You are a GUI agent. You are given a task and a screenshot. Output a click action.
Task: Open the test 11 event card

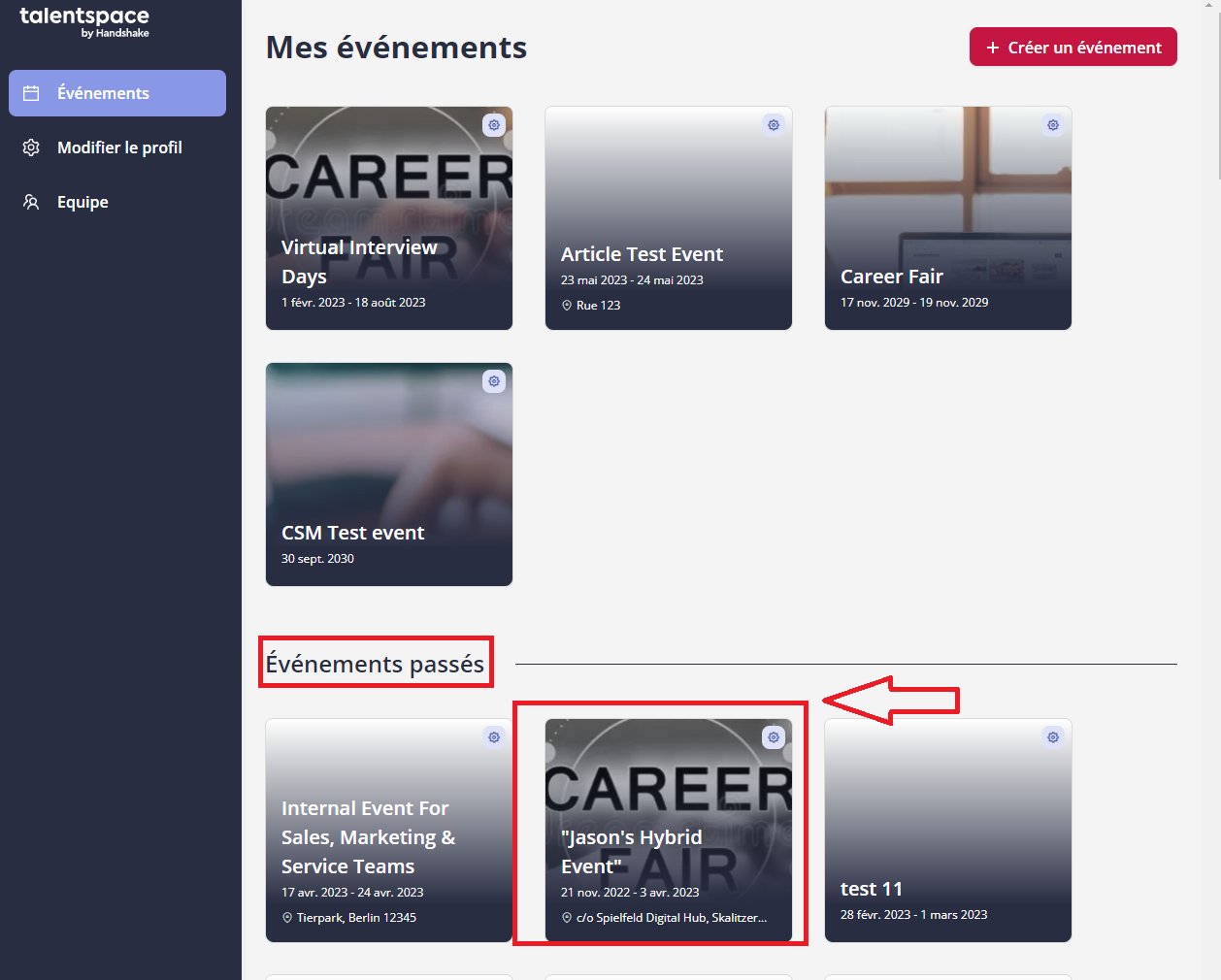pos(948,831)
